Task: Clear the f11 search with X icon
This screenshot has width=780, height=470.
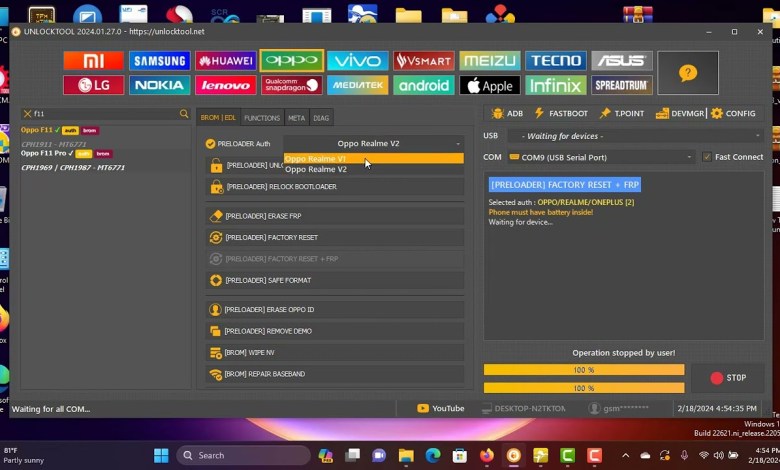Action: (27, 114)
